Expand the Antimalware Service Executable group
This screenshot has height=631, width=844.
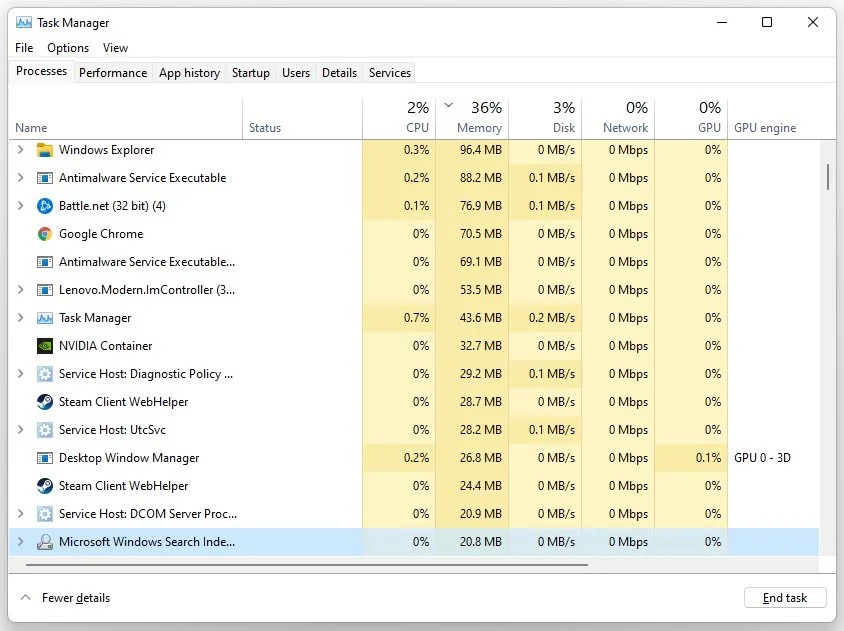click(20, 177)
